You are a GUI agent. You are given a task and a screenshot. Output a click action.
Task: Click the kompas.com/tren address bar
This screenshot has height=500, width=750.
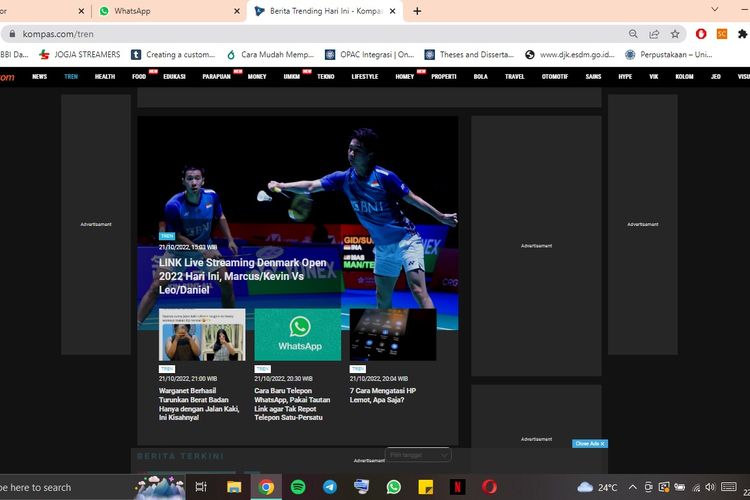click(x=300, y=33)
